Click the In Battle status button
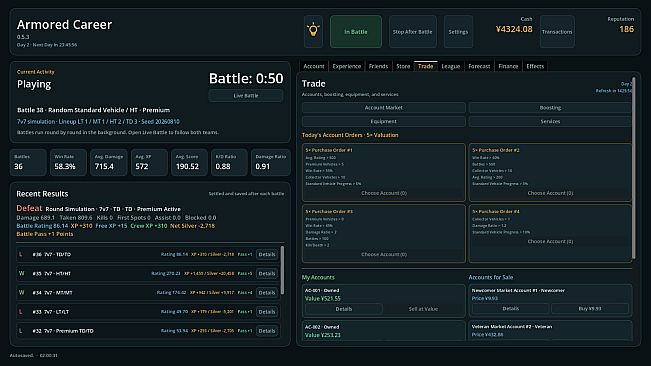Viewport: 651px width, 366px height. coord(356,32)
